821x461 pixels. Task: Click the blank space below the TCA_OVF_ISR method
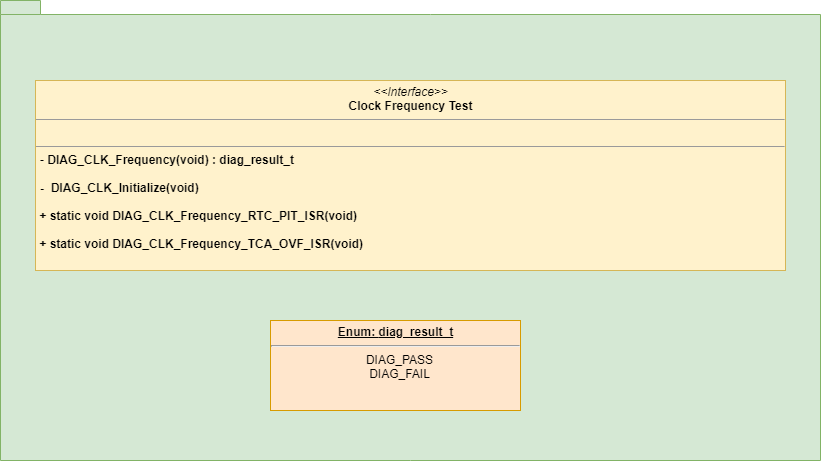410,260
